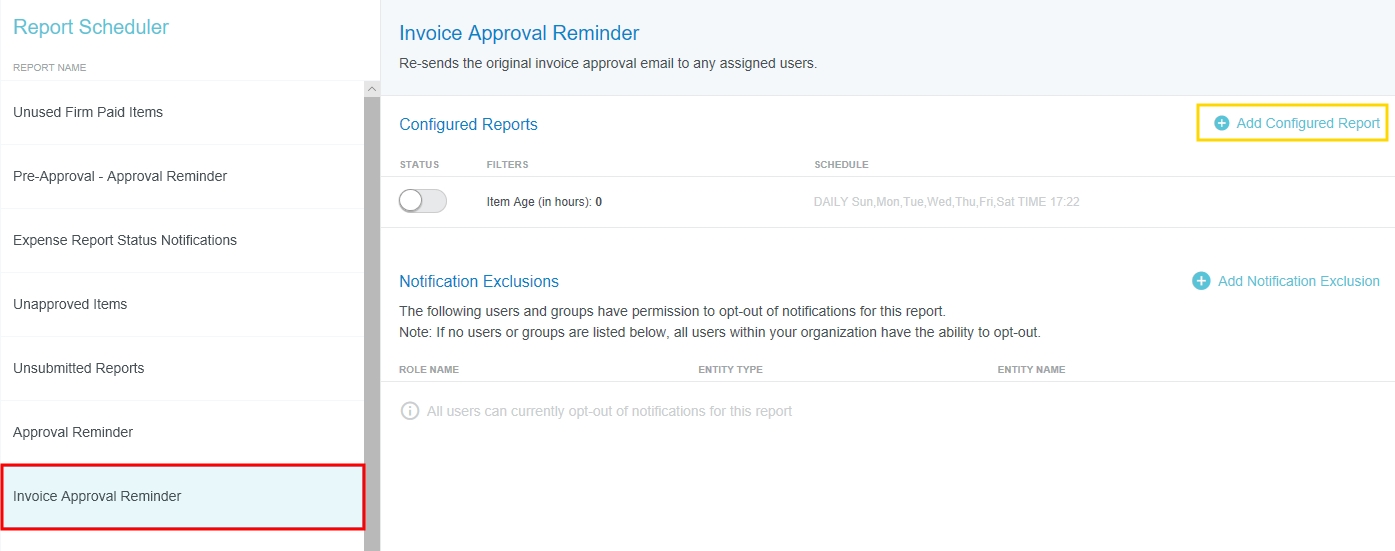Select the Approval Reminder report
This screenshot has height=551, width=1395.
(73, 432)
